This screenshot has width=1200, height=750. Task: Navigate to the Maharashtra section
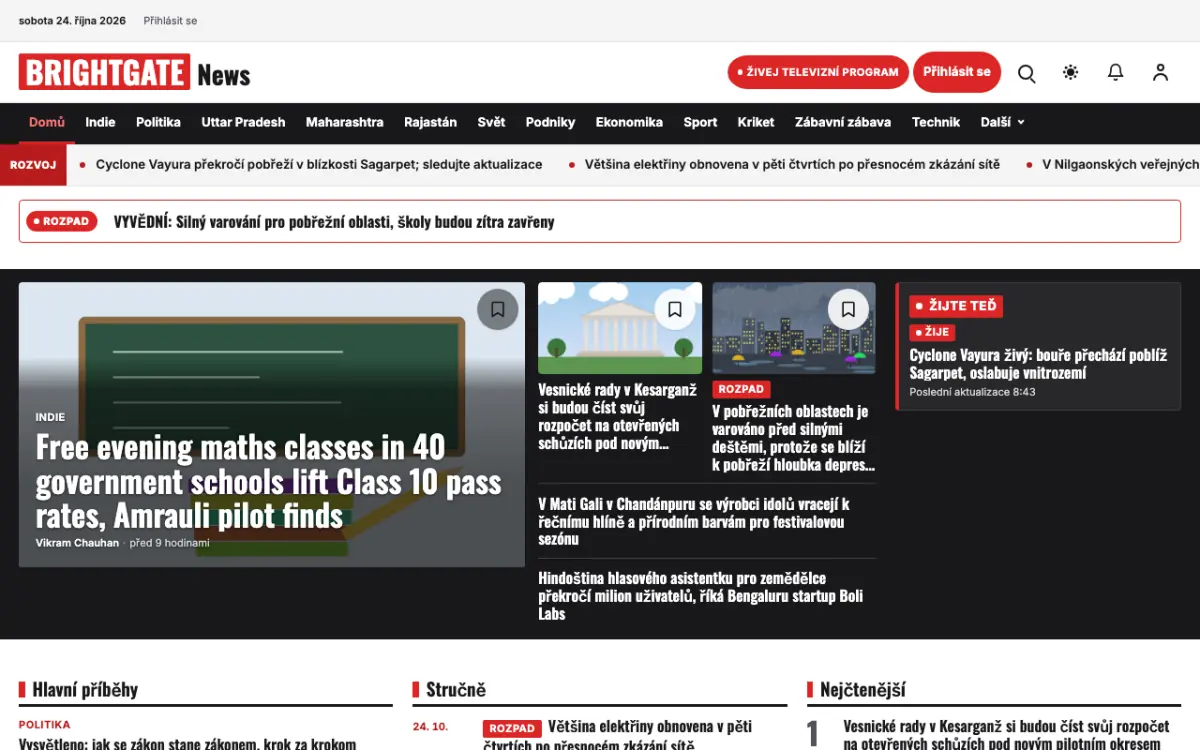coord(345,122)
